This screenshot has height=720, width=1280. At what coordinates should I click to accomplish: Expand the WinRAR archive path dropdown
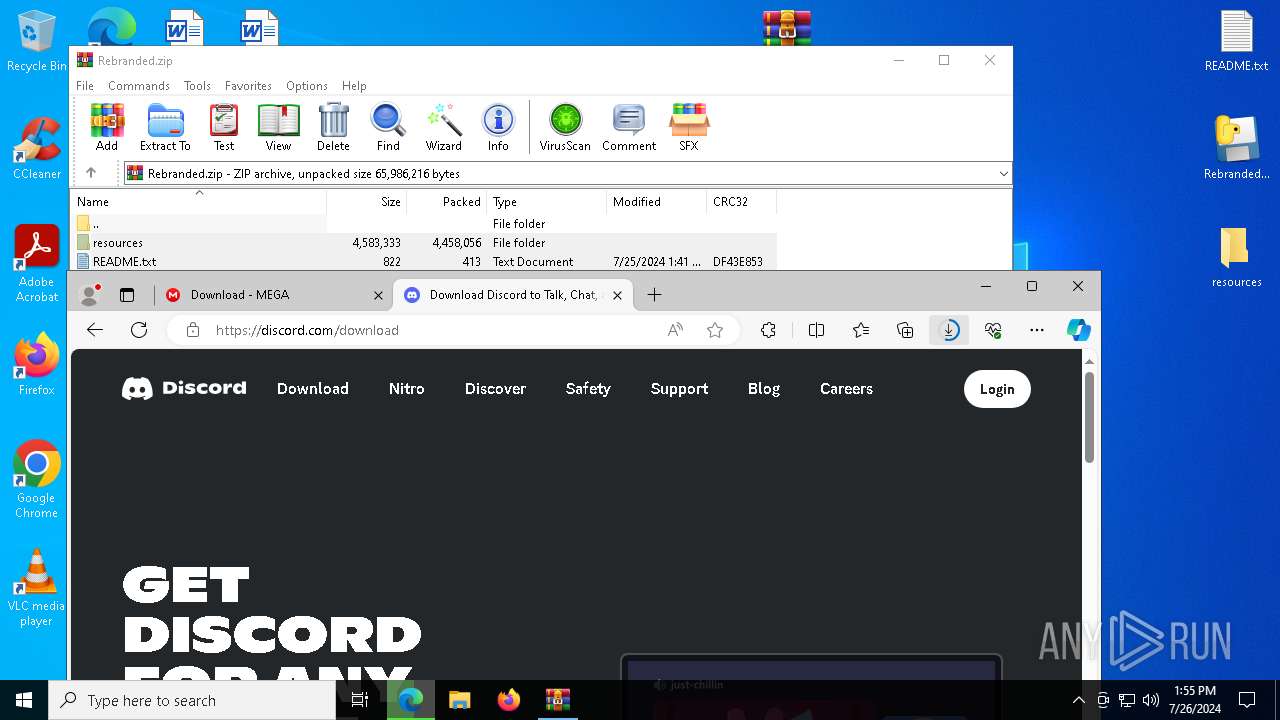[1003, 173]
